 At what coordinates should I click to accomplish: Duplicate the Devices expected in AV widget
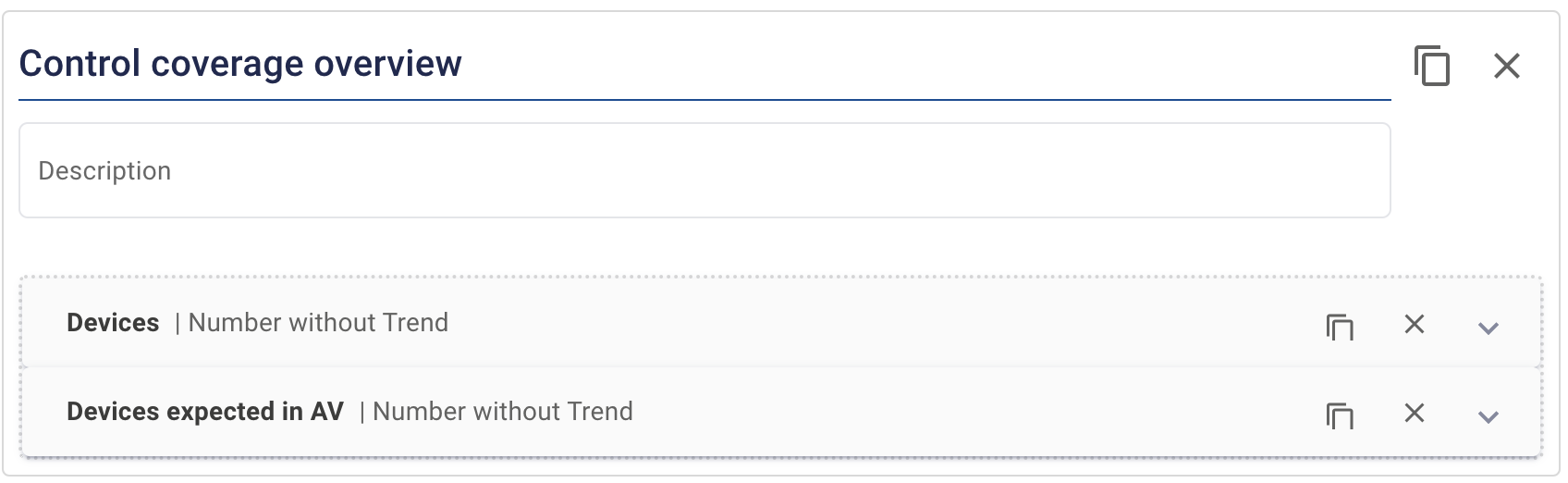(x=1340, y=415)
